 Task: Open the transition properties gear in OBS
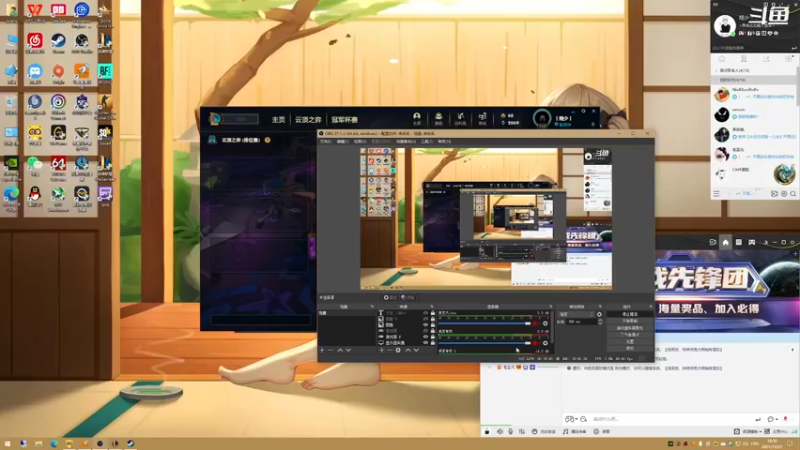coord(599,314)
